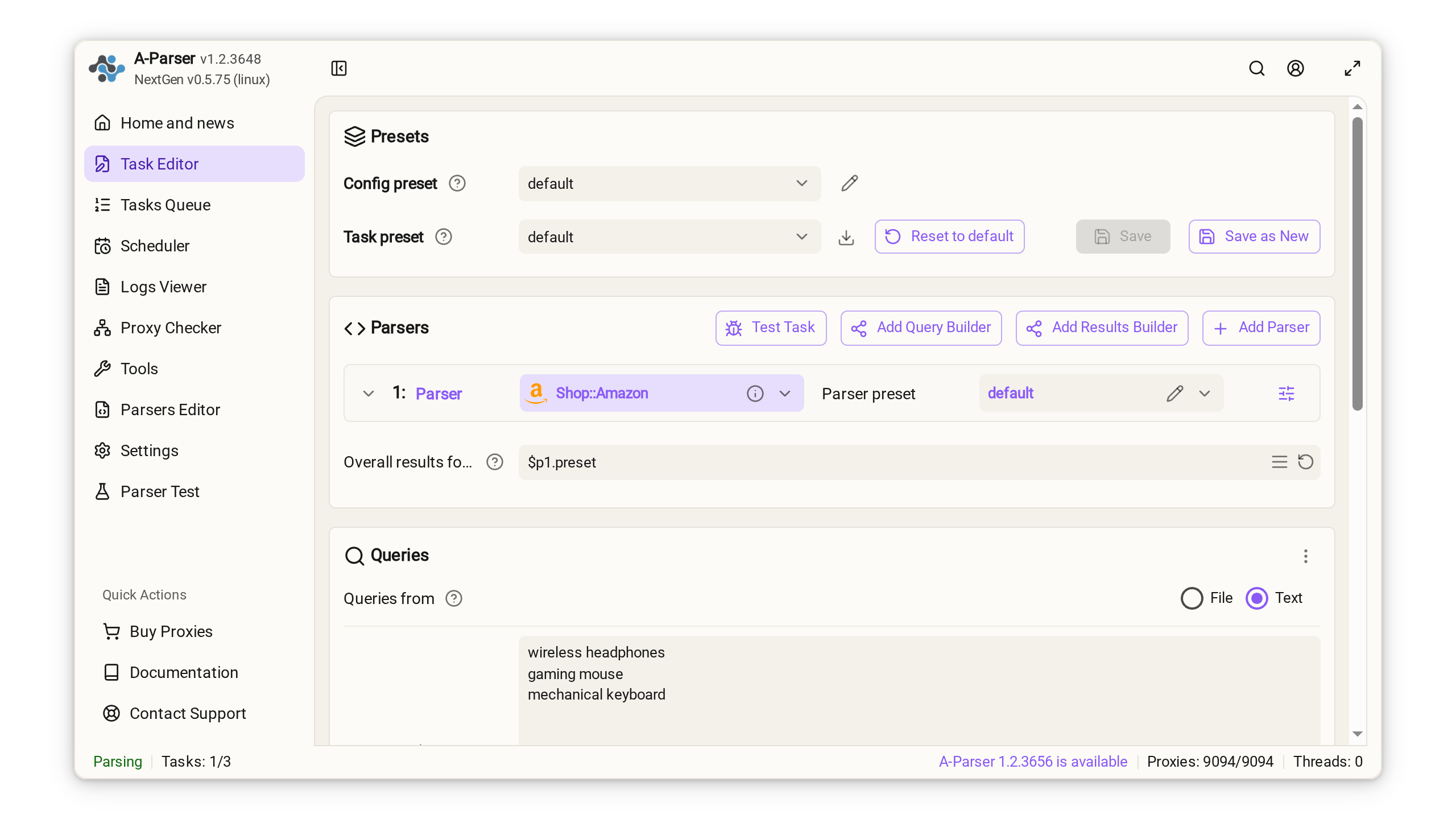The width and height of the screenshot is (1456, 819).
Task: Reset overall results format icon
Action: point(1306,462)
